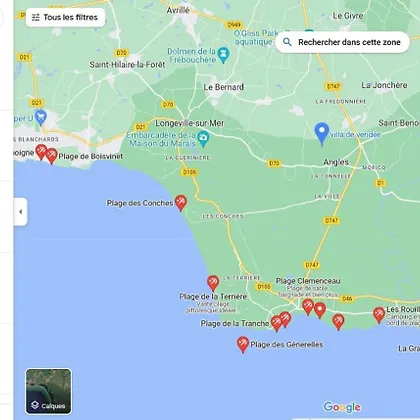
Task: Click the selected Plage Clemenceau red pin
Action: [x=320, y=310]
